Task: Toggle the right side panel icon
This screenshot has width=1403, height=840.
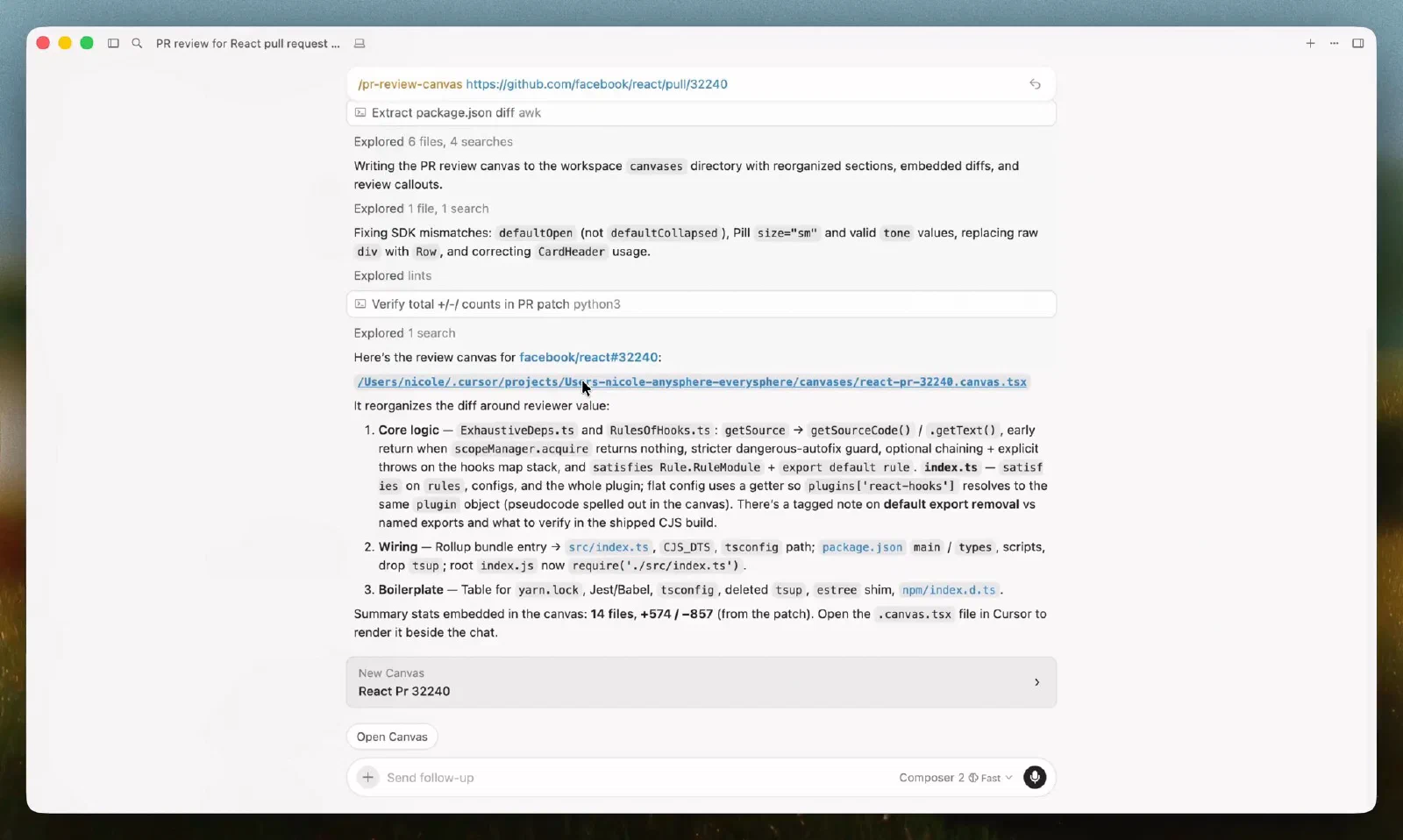Action: (1357, 43)
